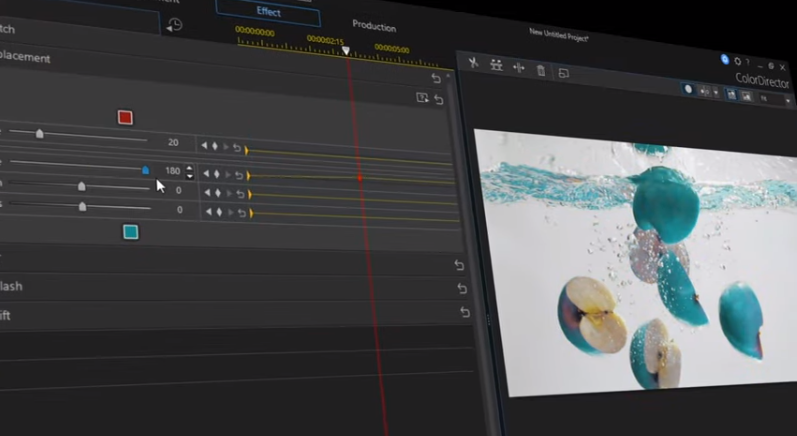
Task: Click timecode 00:00:05:00 on the ruler
Action: (392, 49)
